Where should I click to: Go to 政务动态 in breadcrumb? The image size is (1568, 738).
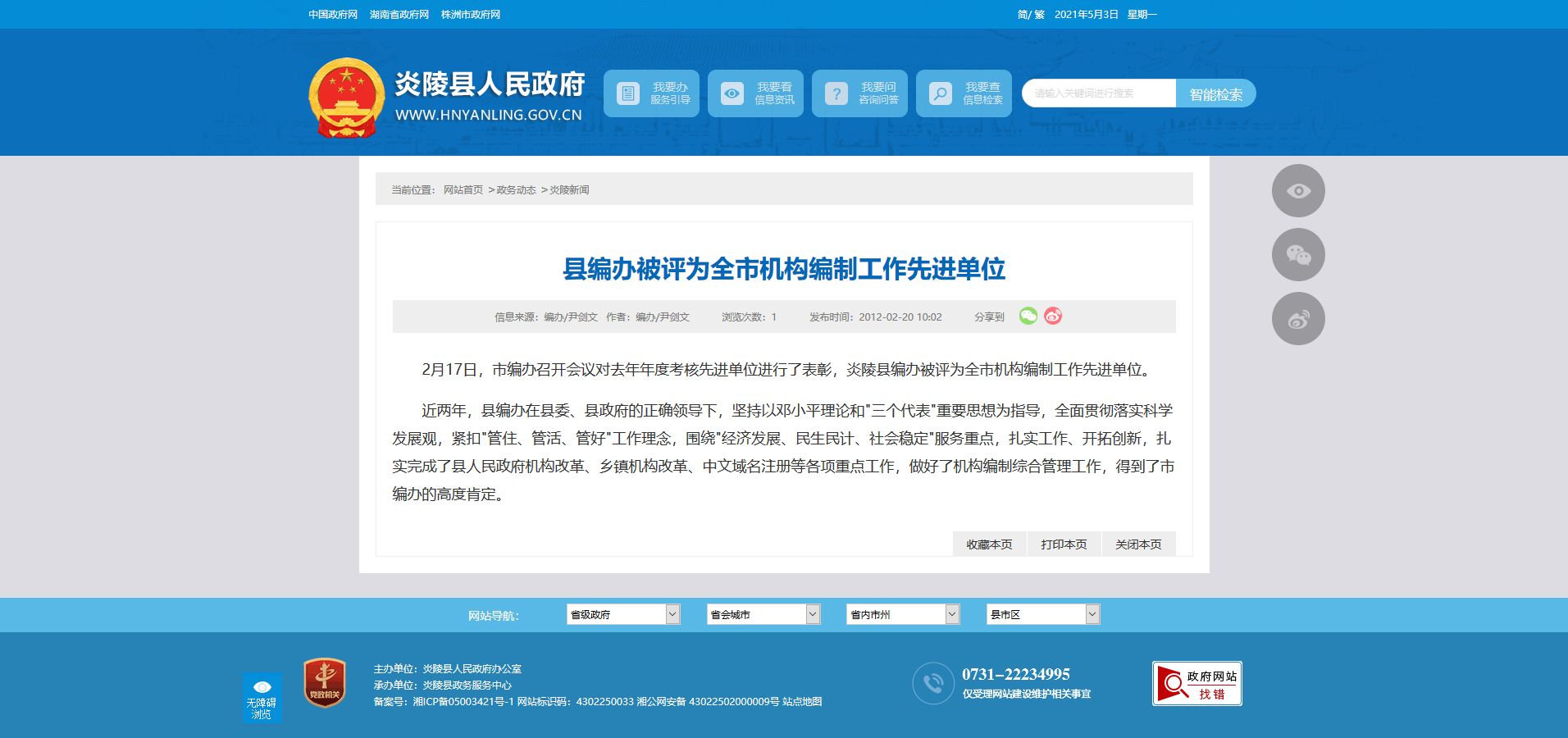(x=516, y=190)
